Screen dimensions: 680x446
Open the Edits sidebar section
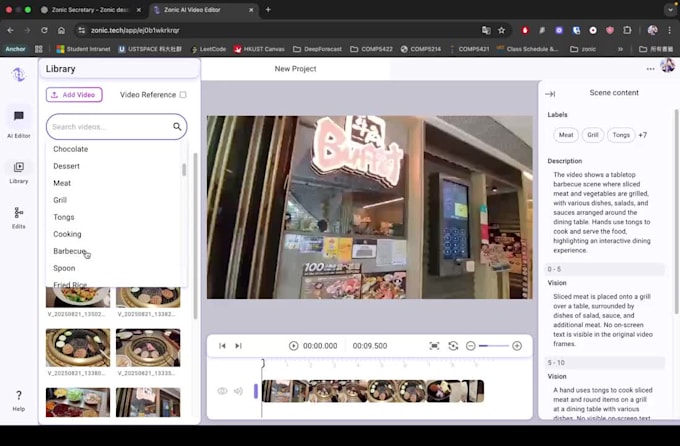[x=19, y=217]
